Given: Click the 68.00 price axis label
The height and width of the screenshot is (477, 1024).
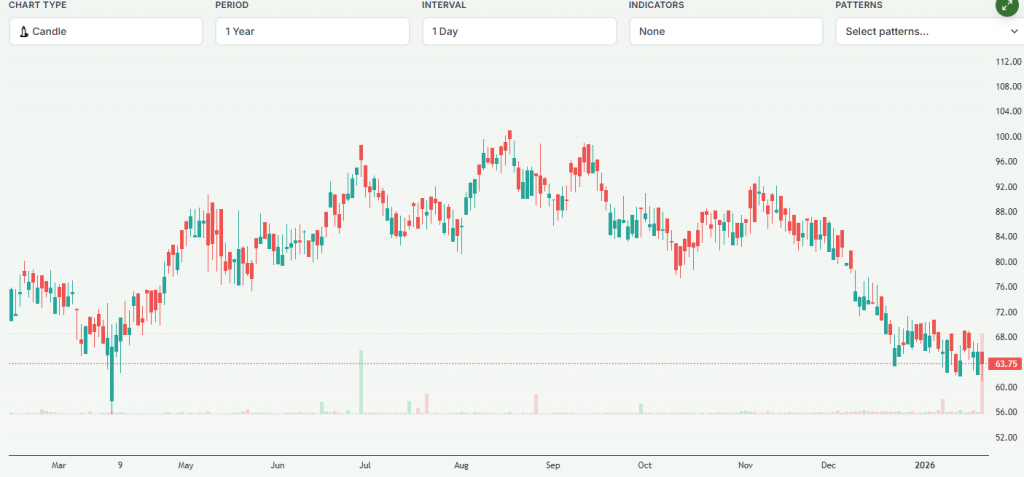Looking at the screenshot, I should point(1008,337).
